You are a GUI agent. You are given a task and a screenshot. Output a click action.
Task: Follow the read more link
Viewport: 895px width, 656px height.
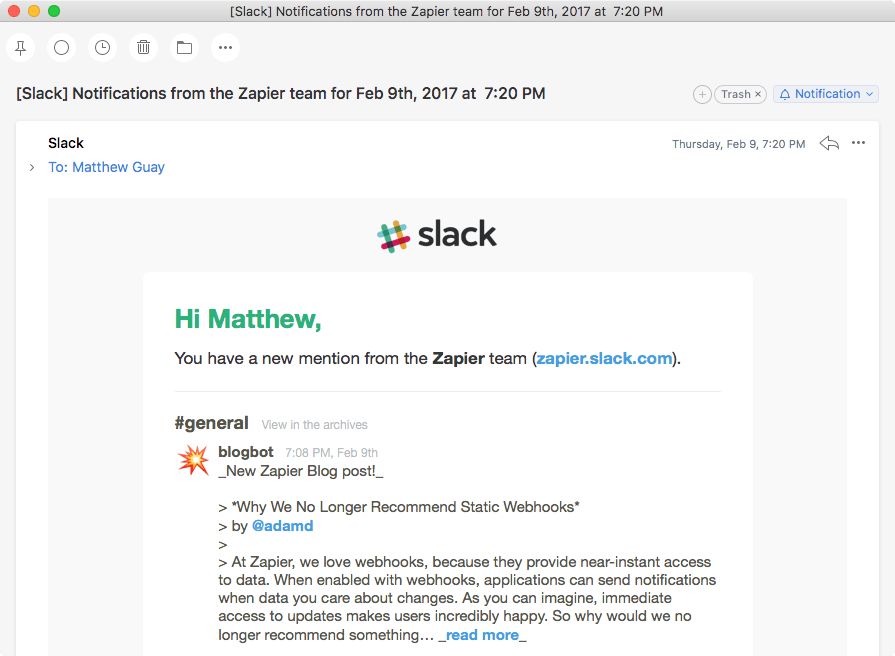coord(481,634)
